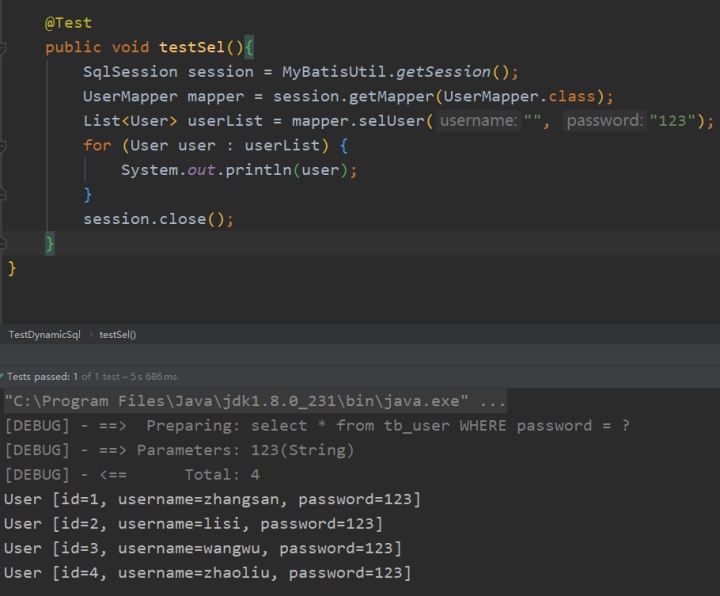Click the method end fold marker
The height and width of the screenshot is (596, 720).
(2, 243)
